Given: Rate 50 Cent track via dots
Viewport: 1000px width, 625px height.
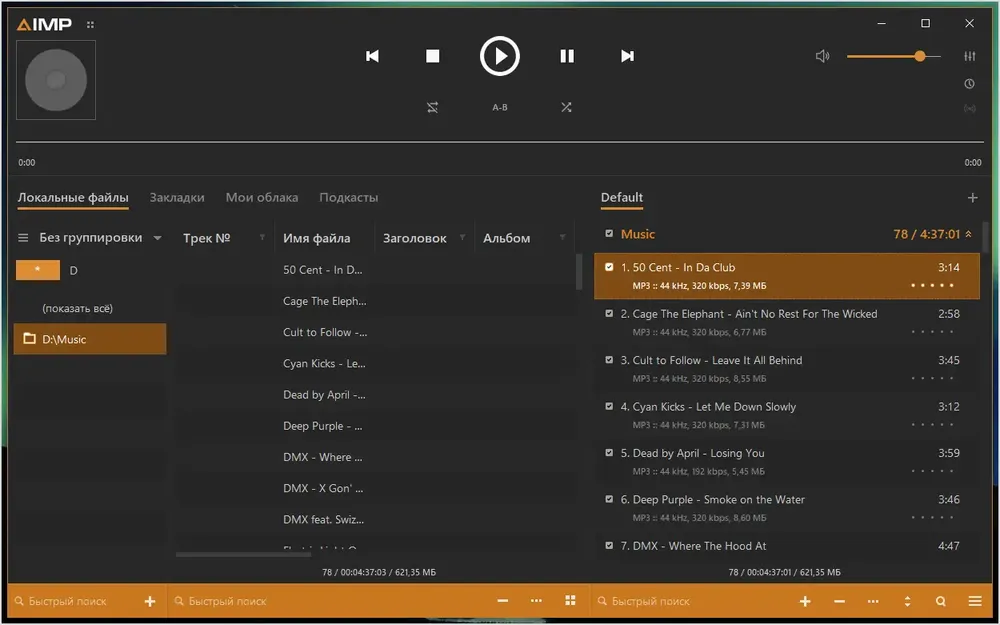Looking at the screenshot, I should [x=932, y=285].
